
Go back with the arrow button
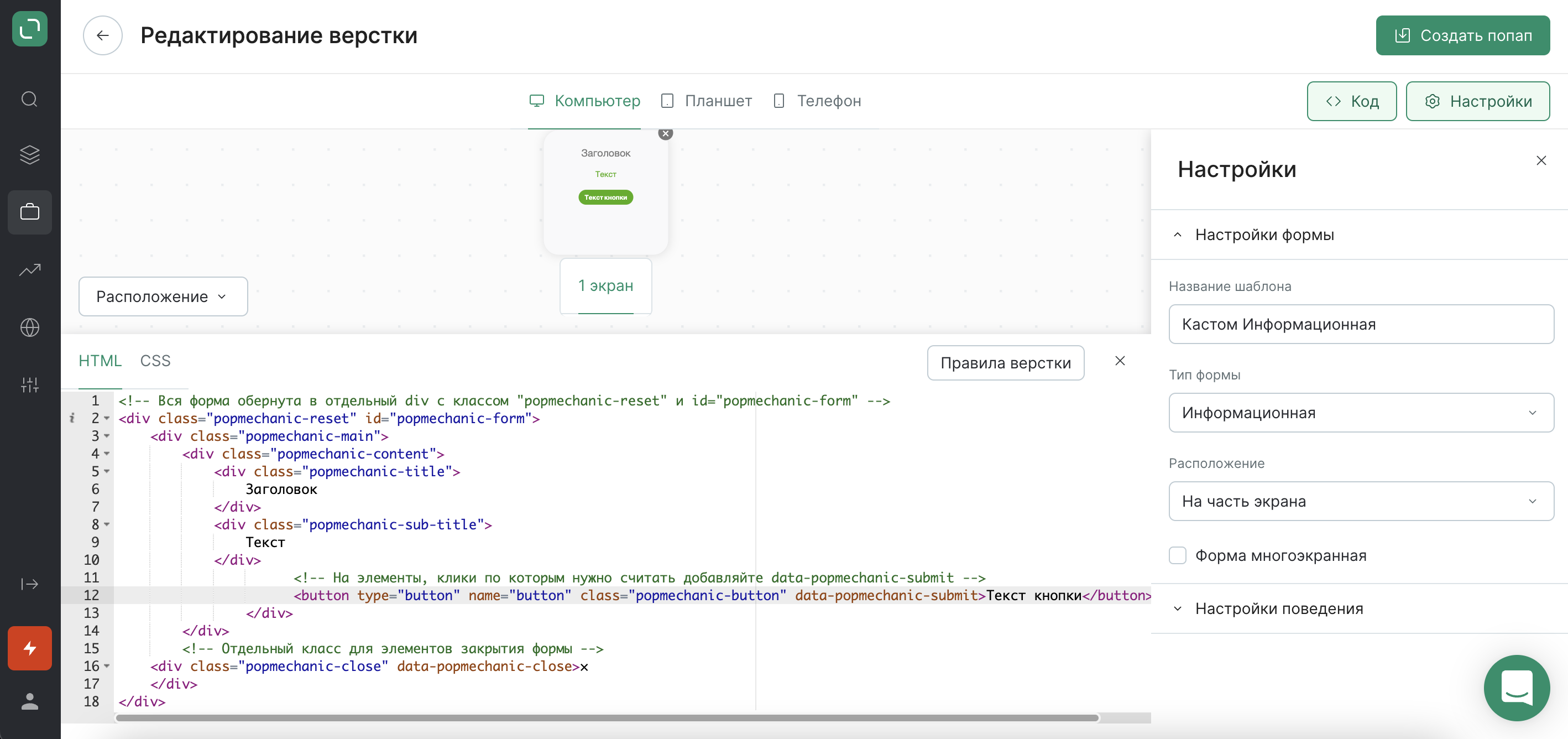(102, 35)
